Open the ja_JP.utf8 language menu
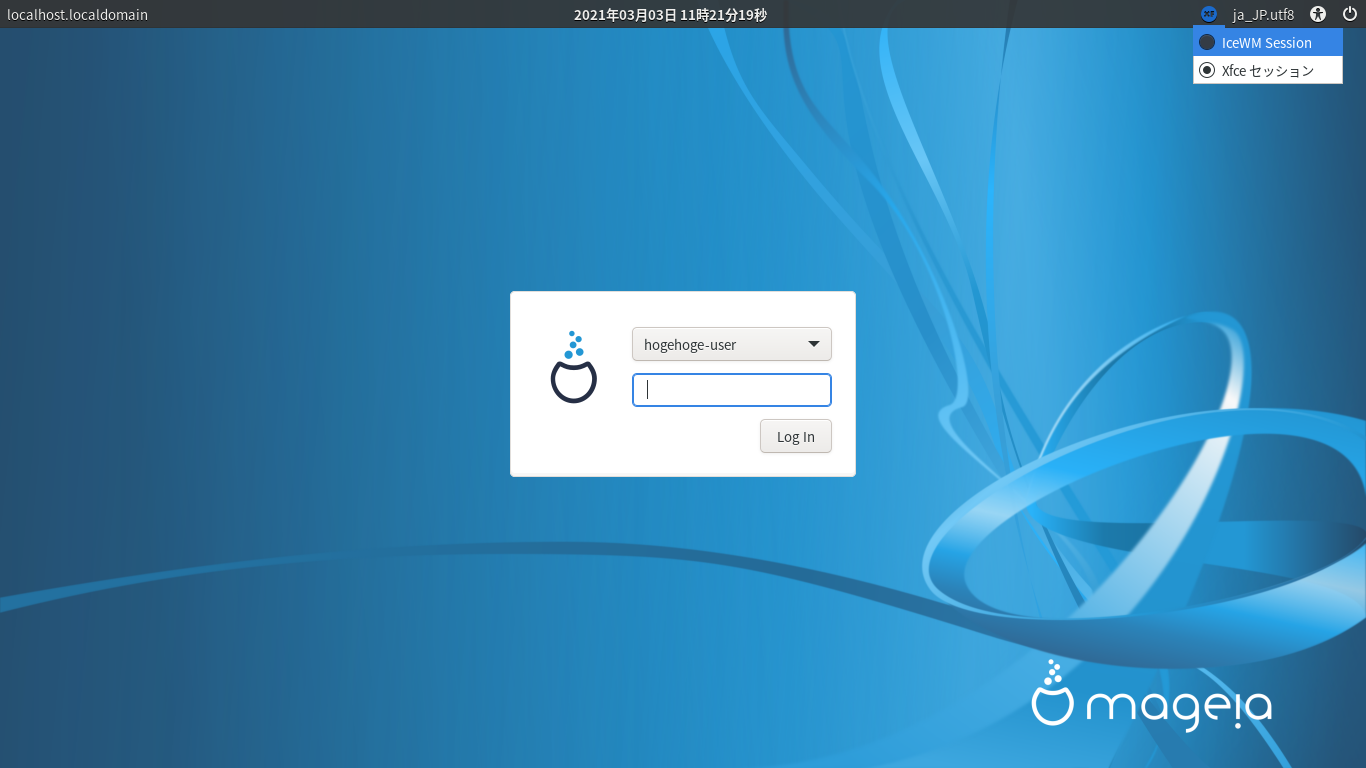Image resolution: width=1366 pixels, height=768 pixels. [x=1263, y=14]
